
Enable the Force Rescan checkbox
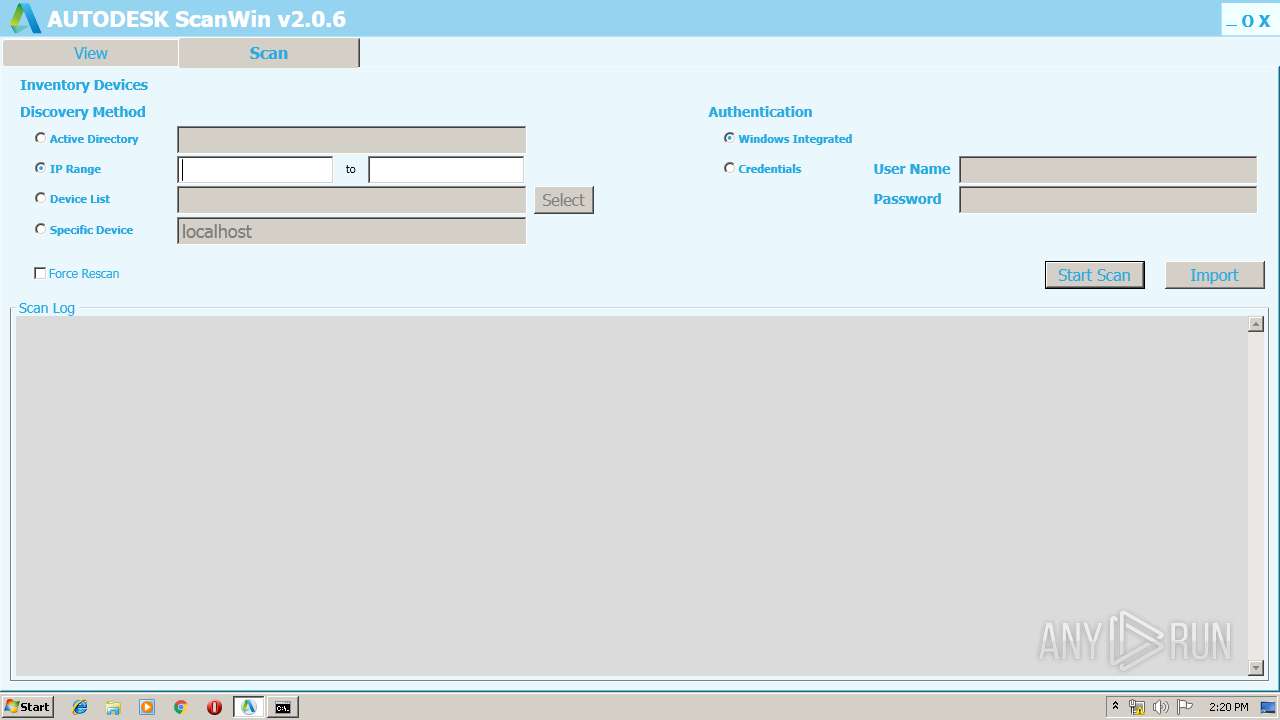click(x=40, y=273)
